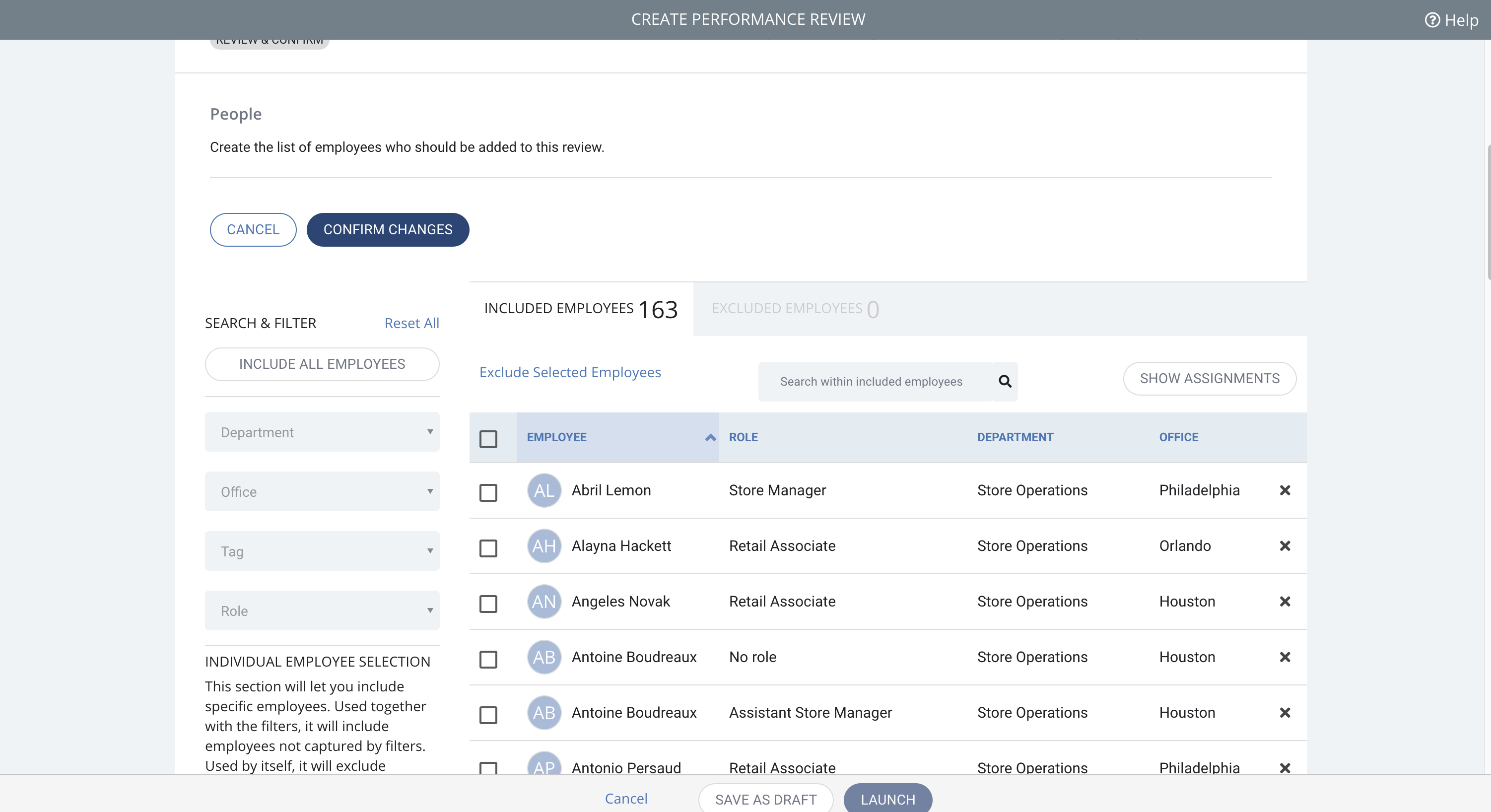Check the box for Antonio Persaud
This screenshot has height=812, width=1491.
coord(488,768)
